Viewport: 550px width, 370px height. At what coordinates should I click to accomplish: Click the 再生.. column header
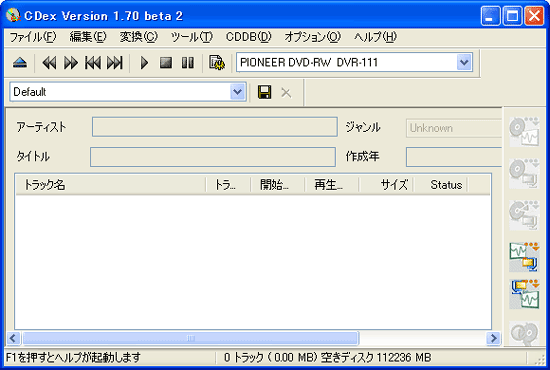point(332,184)
